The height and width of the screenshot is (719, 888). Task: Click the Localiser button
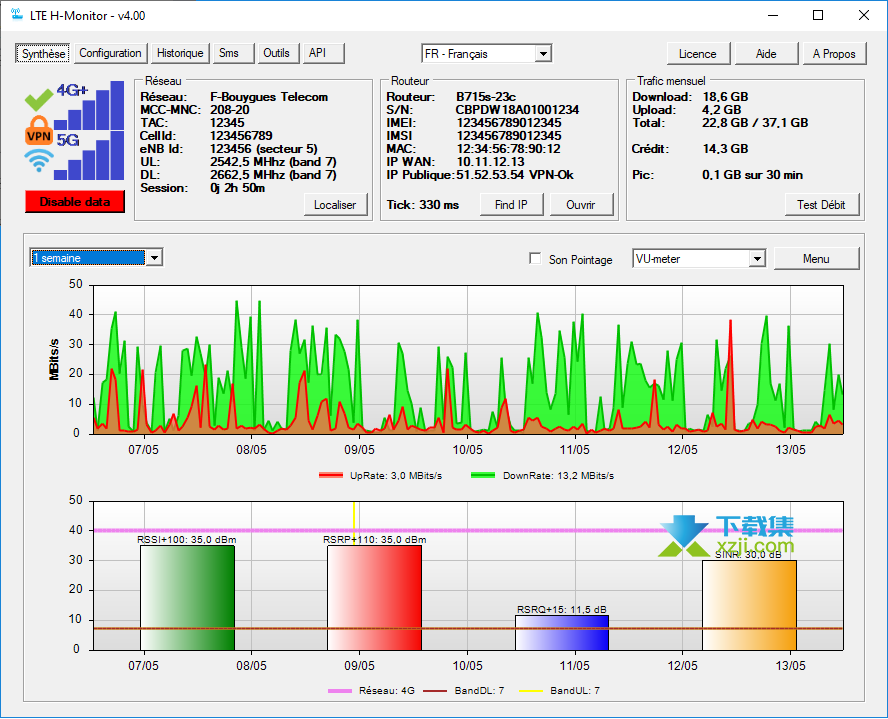click(335, 205)
